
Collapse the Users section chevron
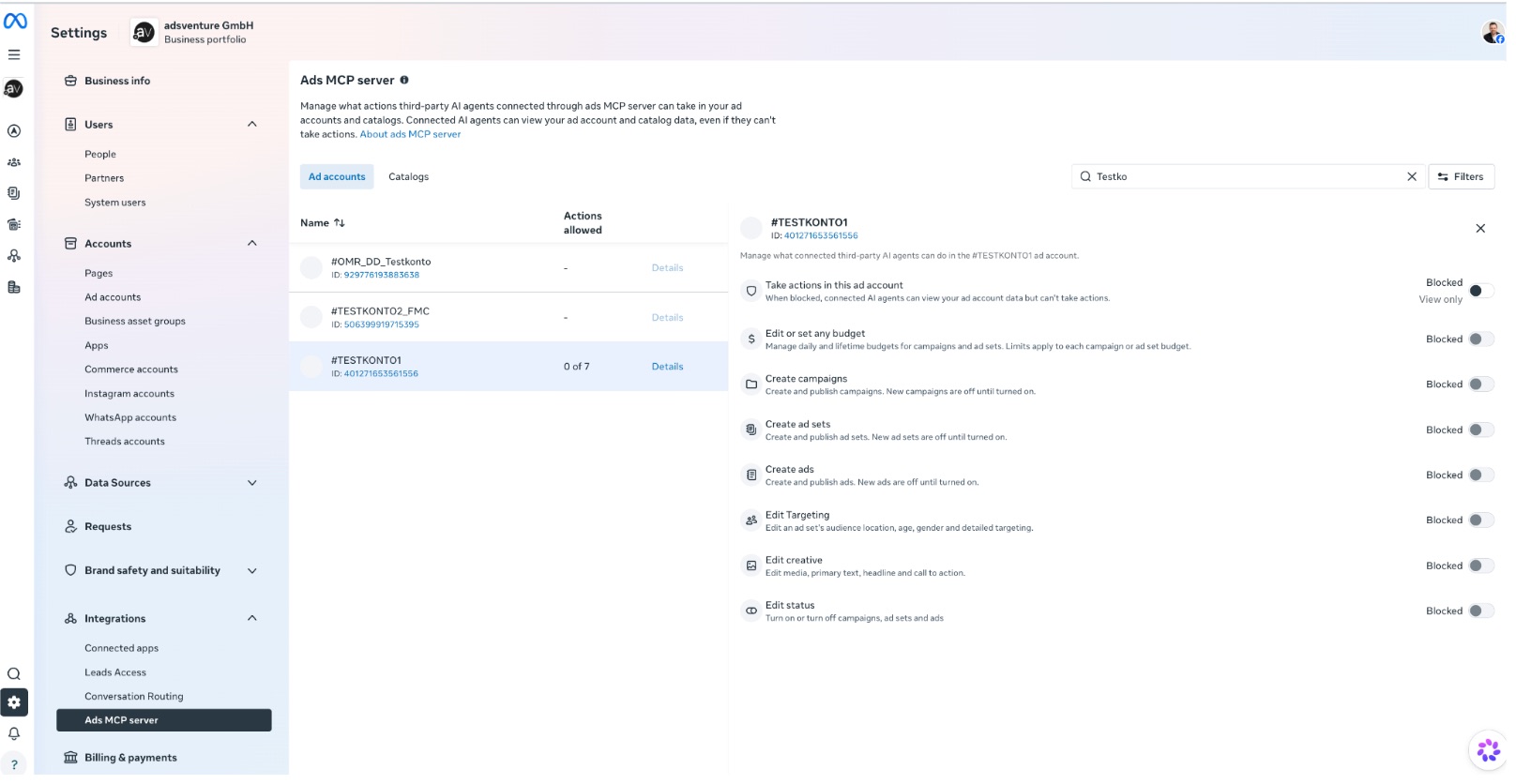coord(252,124)
